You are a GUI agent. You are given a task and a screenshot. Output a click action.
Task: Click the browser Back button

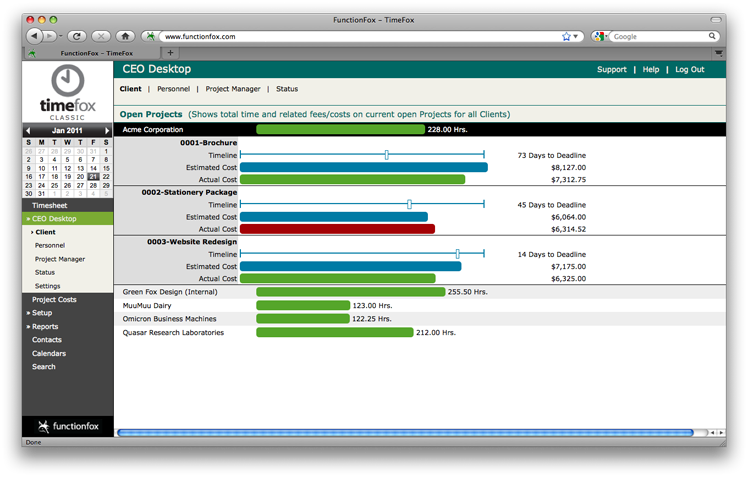point(34,36)
